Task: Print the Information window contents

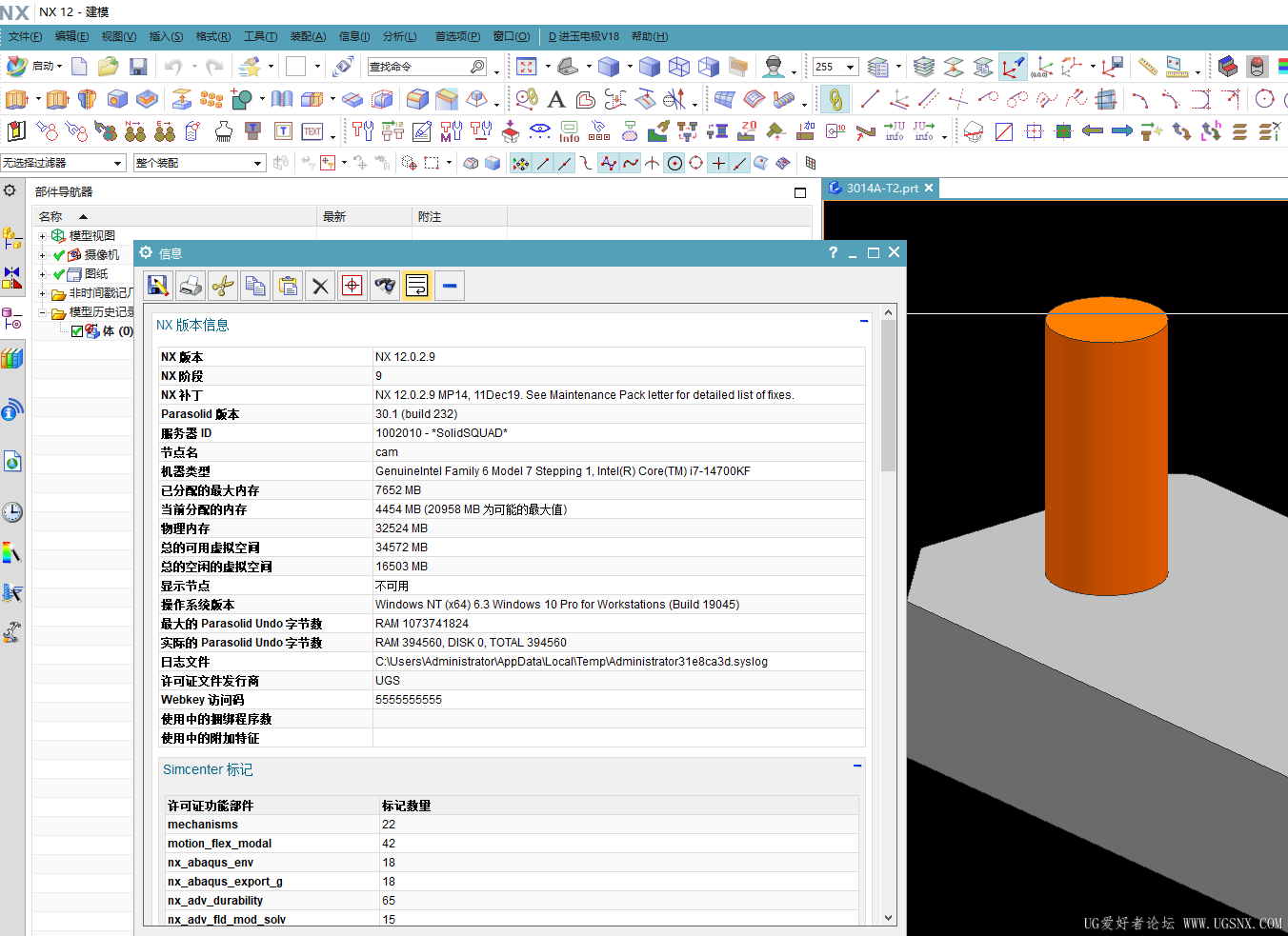Action: pyautogui.click(x=191, y=285)
